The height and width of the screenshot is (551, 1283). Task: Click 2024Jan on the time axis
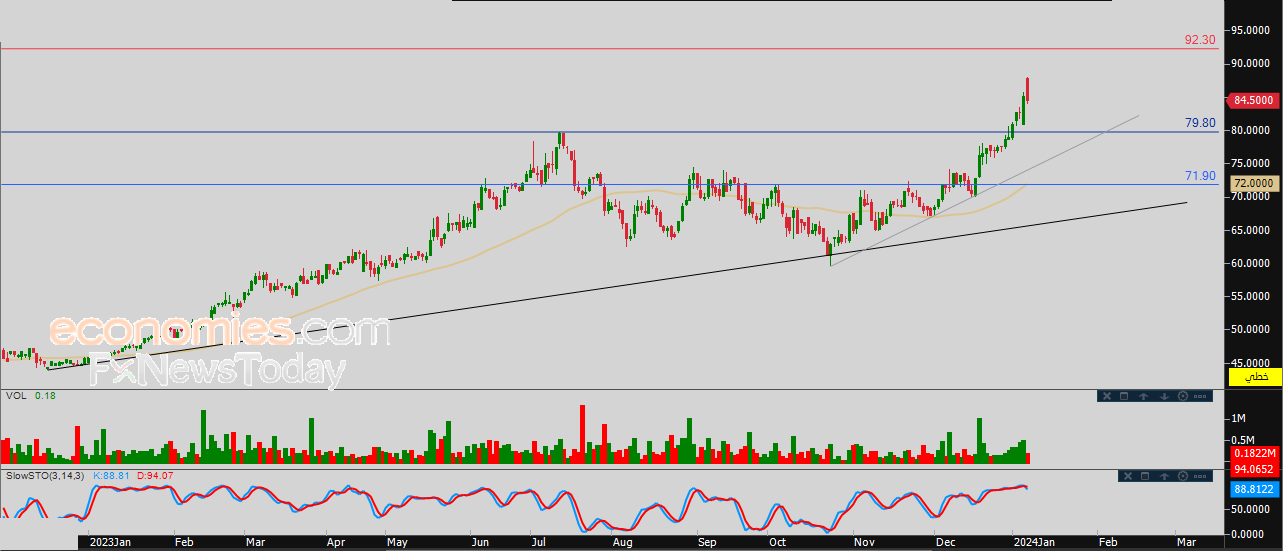(x=1034, y=542)
